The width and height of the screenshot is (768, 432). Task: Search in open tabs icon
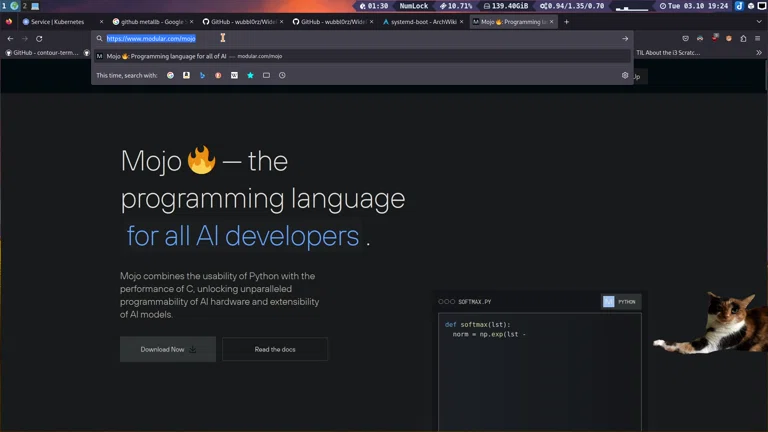[x=266, y=75]
